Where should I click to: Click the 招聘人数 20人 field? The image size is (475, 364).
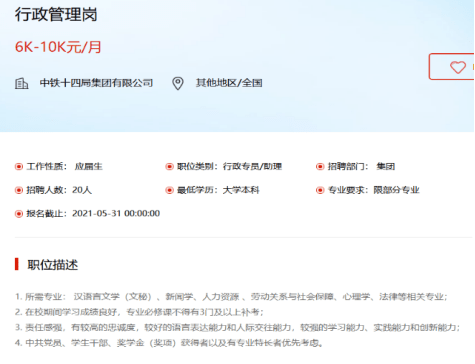click(59, 190)
